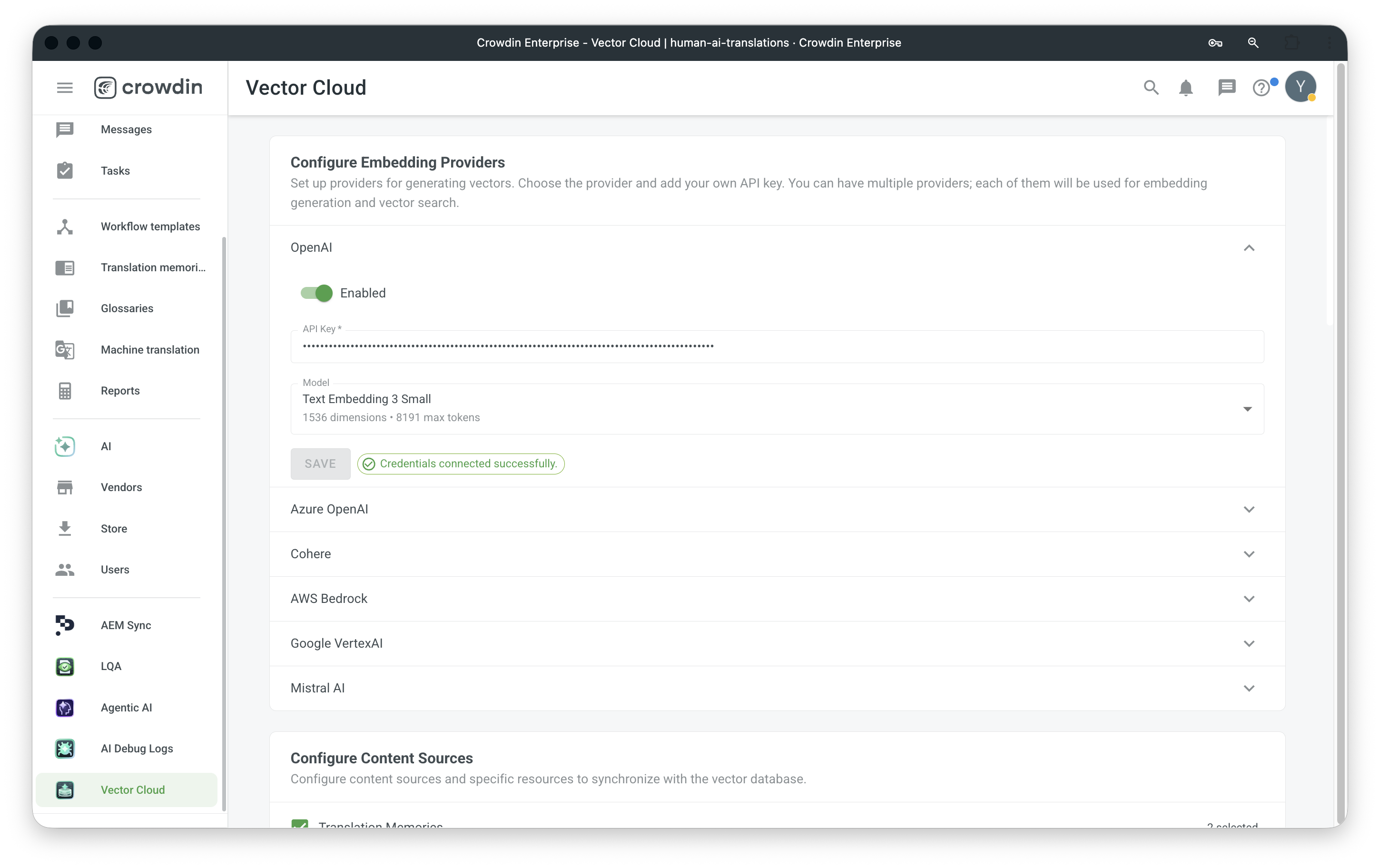
Task: Open Agentic AI page link
Action: (x=127, y=708)
